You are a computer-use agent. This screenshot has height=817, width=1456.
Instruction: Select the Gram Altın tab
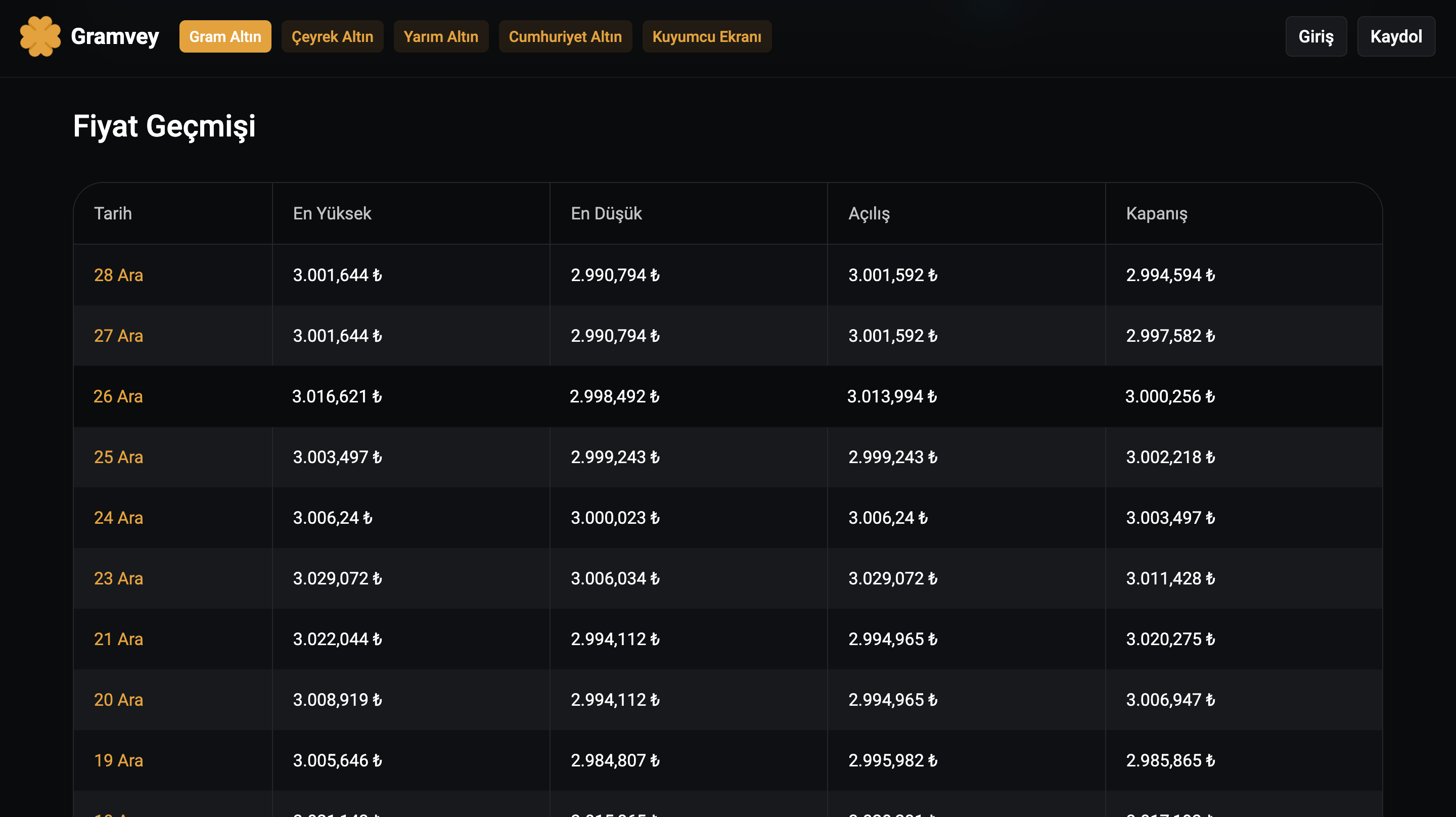[225, 37]
